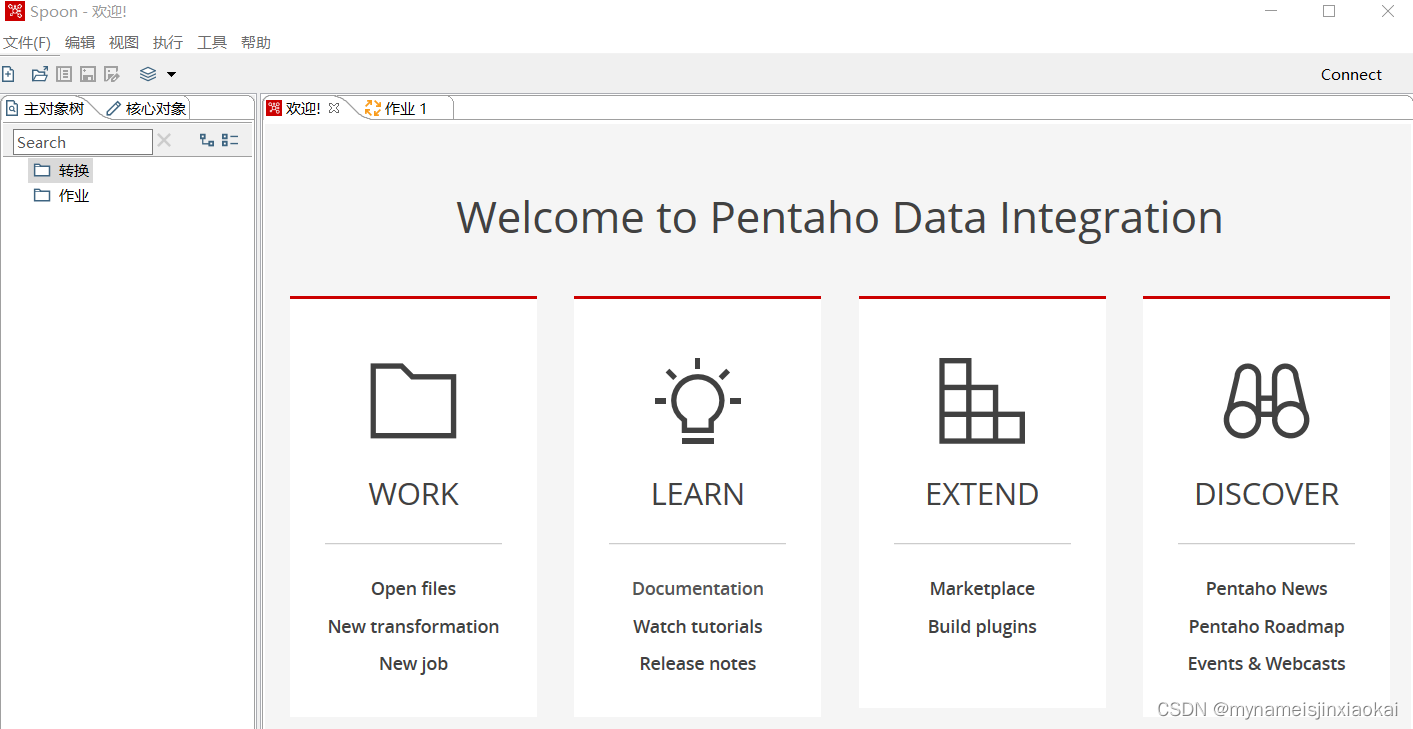Click the New file toolbar icon
The width and height of the screenshot is (1413, 729).
pos(8,74)
